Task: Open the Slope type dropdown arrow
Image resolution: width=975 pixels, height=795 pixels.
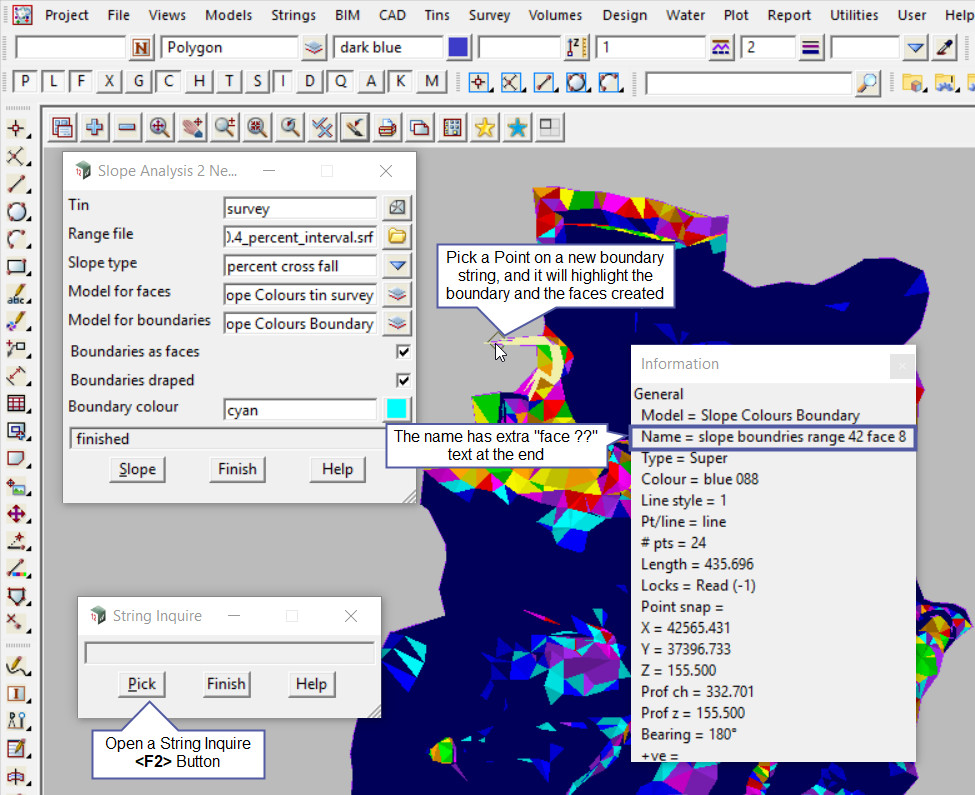Action: coord(397,265)
